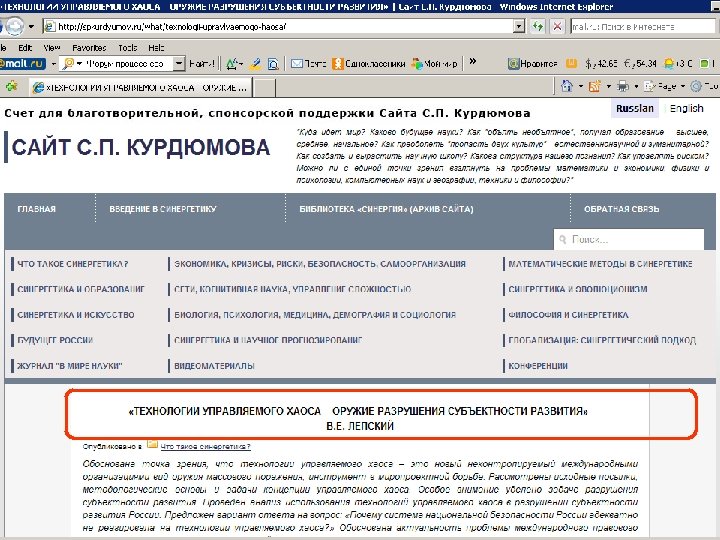Open the Help menu

coord(156,48)
